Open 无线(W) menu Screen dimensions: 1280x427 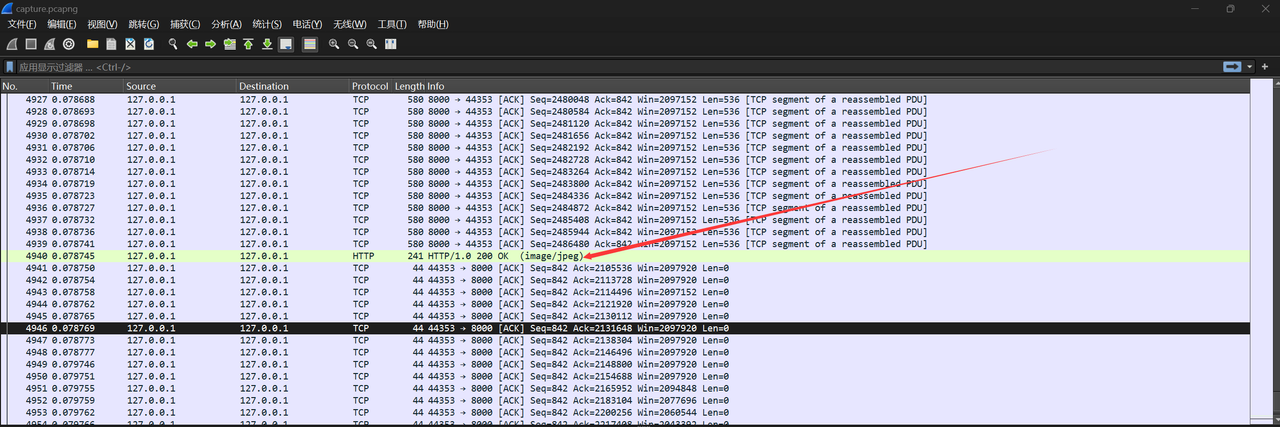click(x=350, y=24)
